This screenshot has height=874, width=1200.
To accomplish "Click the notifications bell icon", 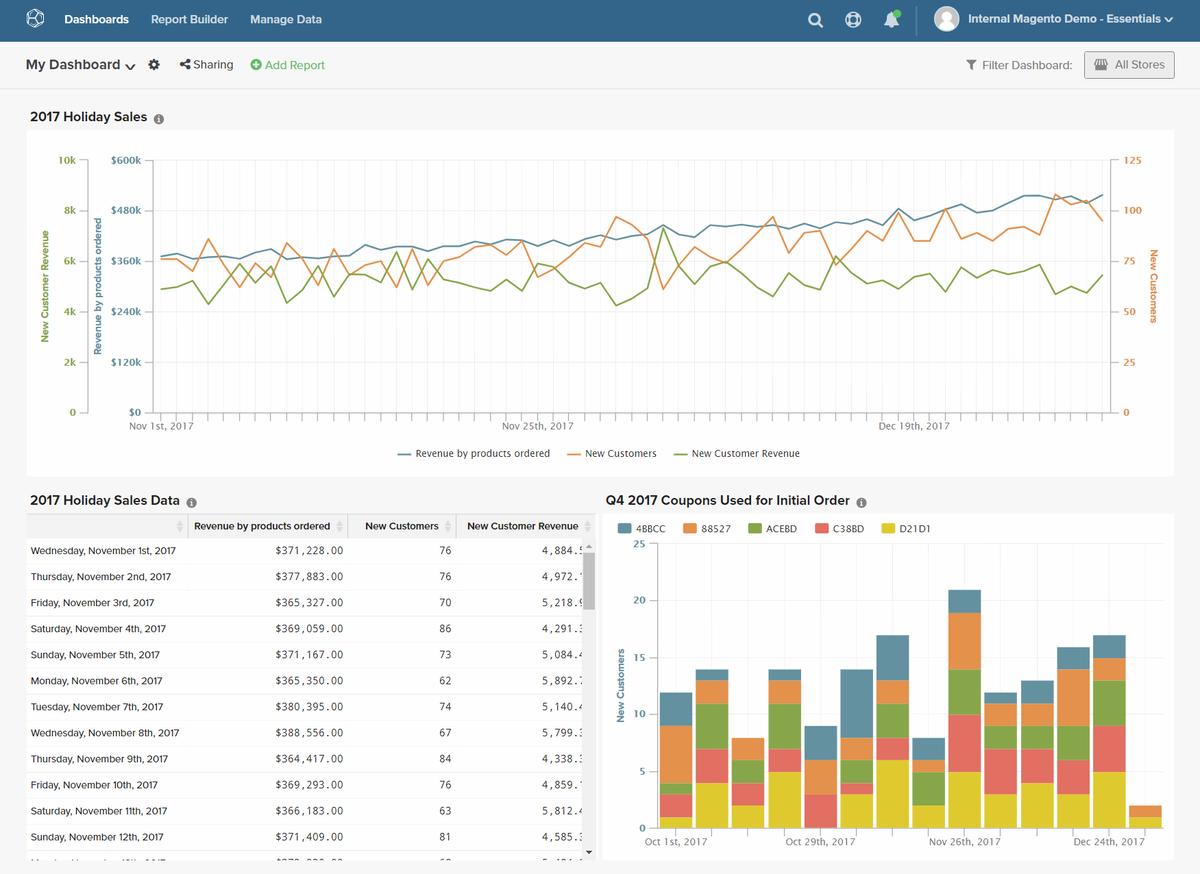I will pos(891,19).
